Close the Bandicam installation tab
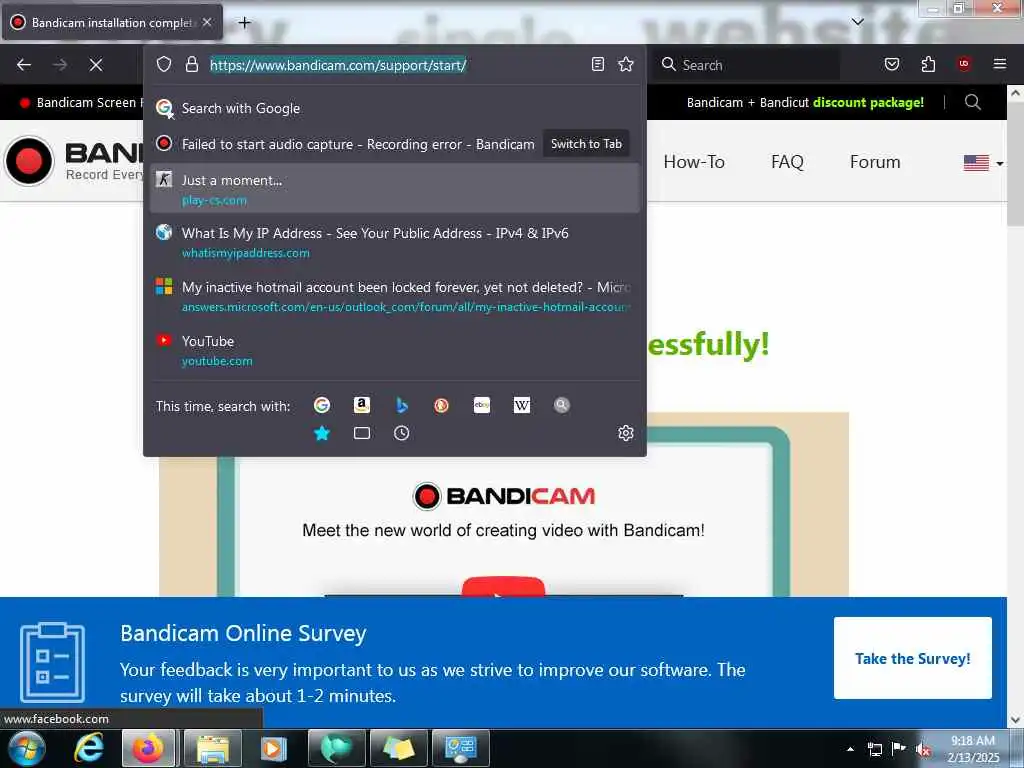This screenshot has height=768, width=1024. coord(207,22)
